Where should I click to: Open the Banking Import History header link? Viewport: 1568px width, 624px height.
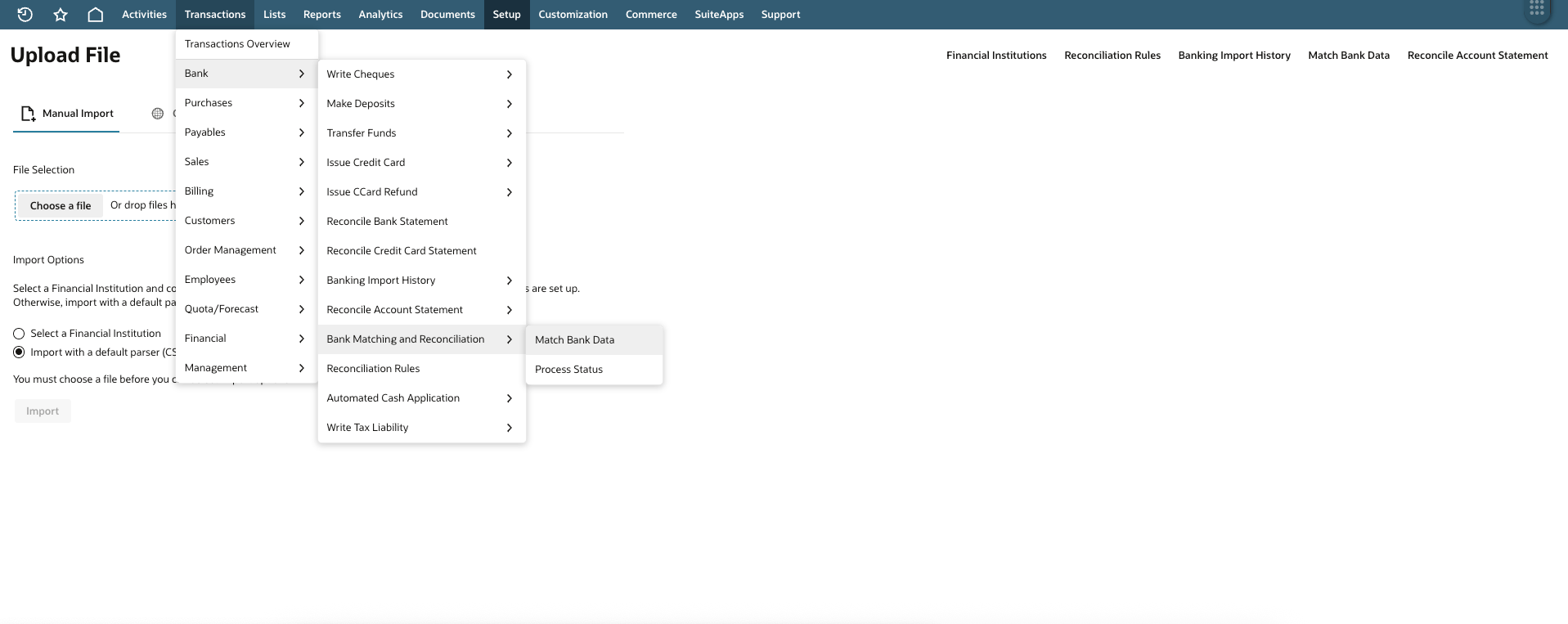coord(1234,56)
